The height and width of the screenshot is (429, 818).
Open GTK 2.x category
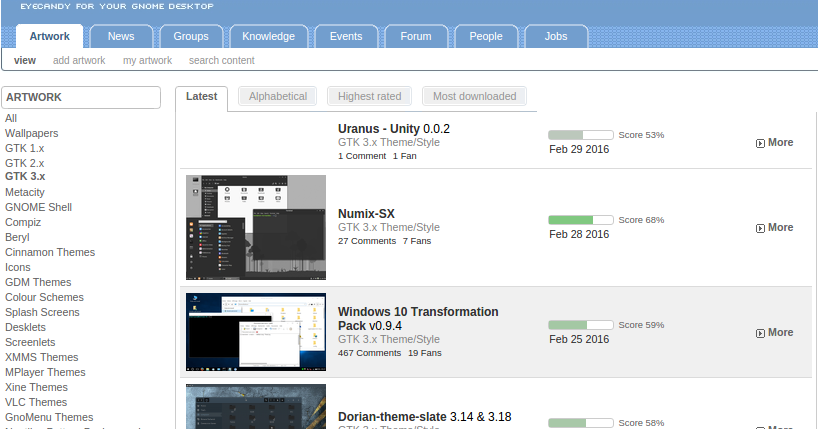[25, 163]
